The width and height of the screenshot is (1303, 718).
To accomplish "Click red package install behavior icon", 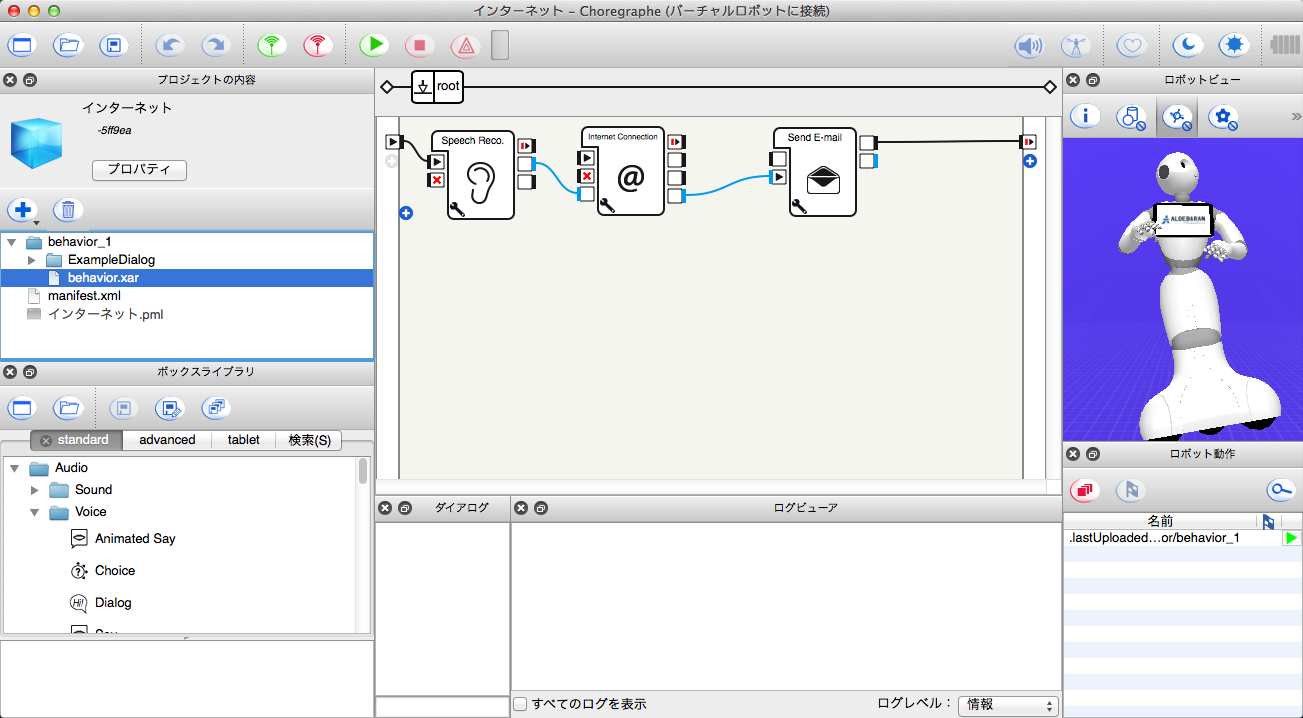I will point(1085,490).
